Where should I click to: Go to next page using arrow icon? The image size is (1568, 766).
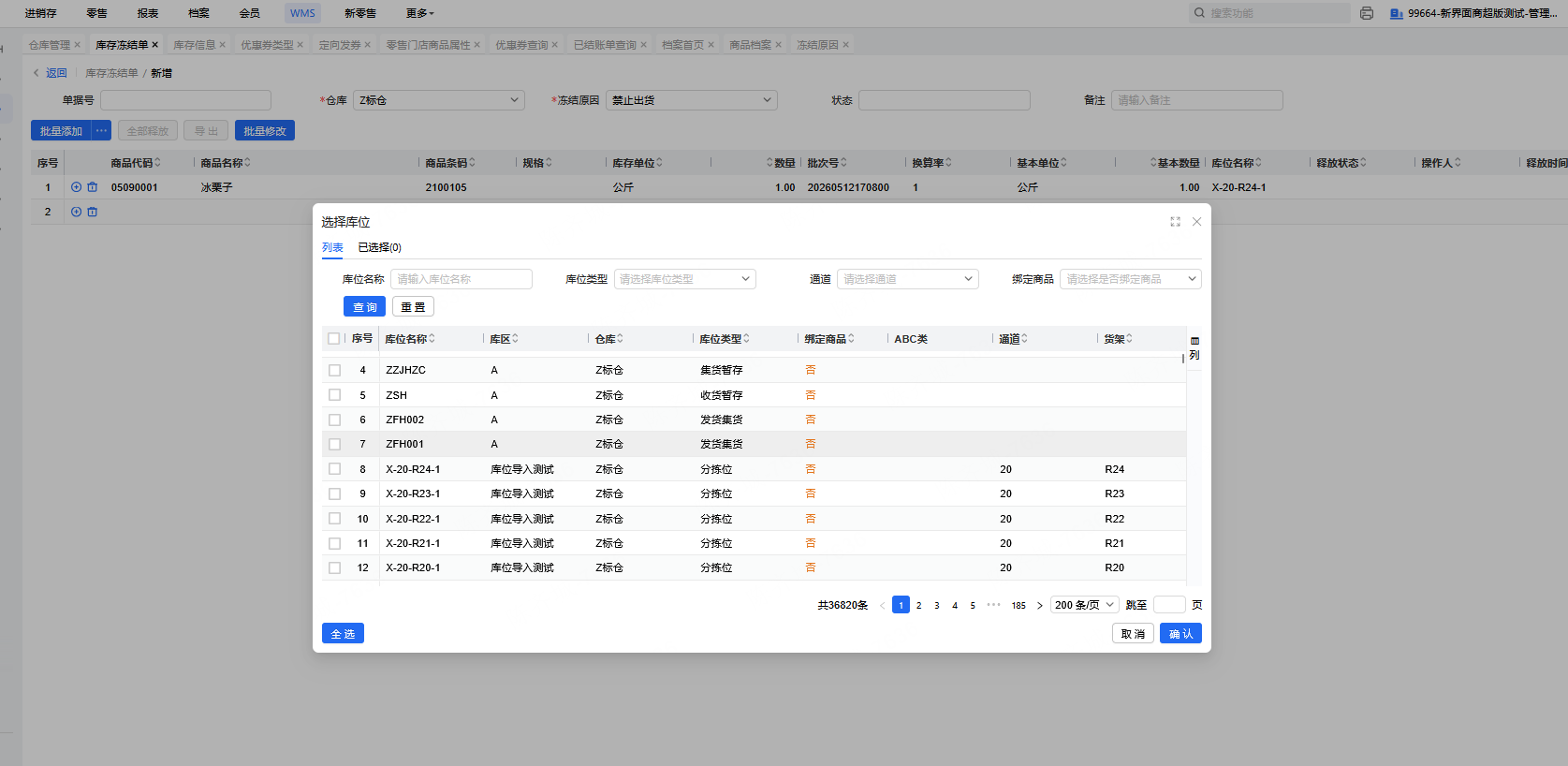[x=1039, y=605]
